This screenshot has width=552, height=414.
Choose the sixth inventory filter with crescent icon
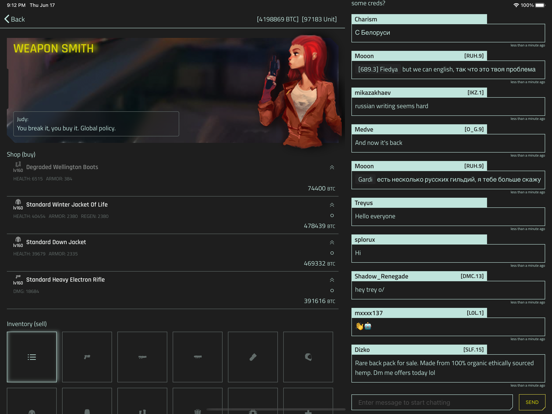click(x=308, y=357)
